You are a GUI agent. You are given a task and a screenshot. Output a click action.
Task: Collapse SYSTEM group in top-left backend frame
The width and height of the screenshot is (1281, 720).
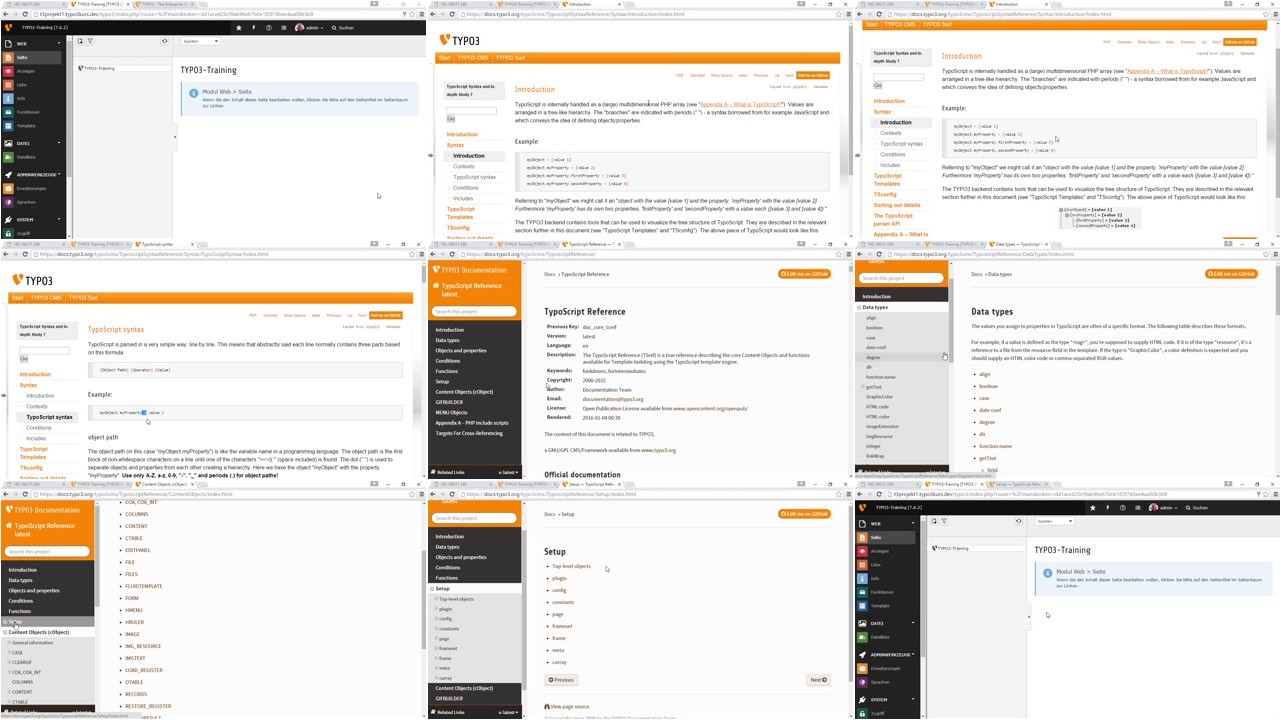pos(31,219)
